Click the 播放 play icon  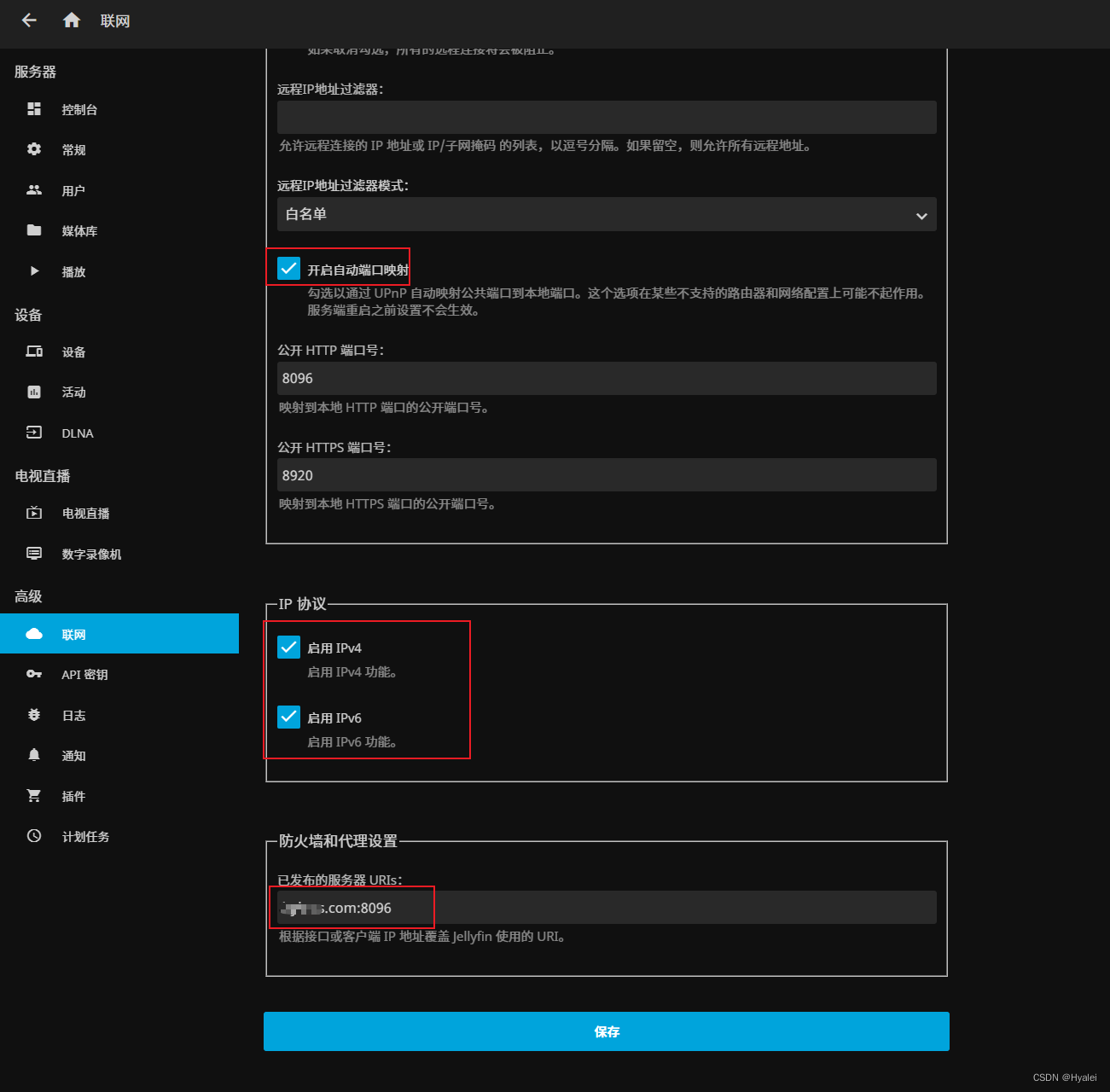pyautogui.click(x=34, y=271)
